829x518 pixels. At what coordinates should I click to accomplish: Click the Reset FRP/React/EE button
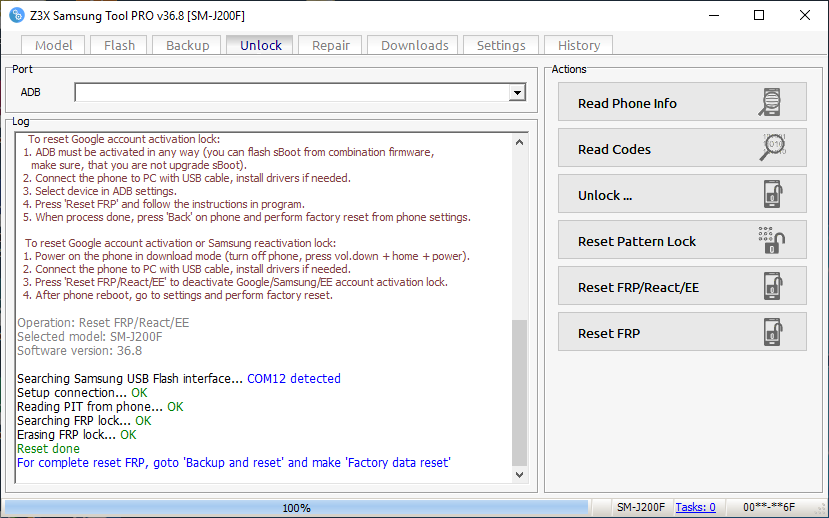(682, 285)
